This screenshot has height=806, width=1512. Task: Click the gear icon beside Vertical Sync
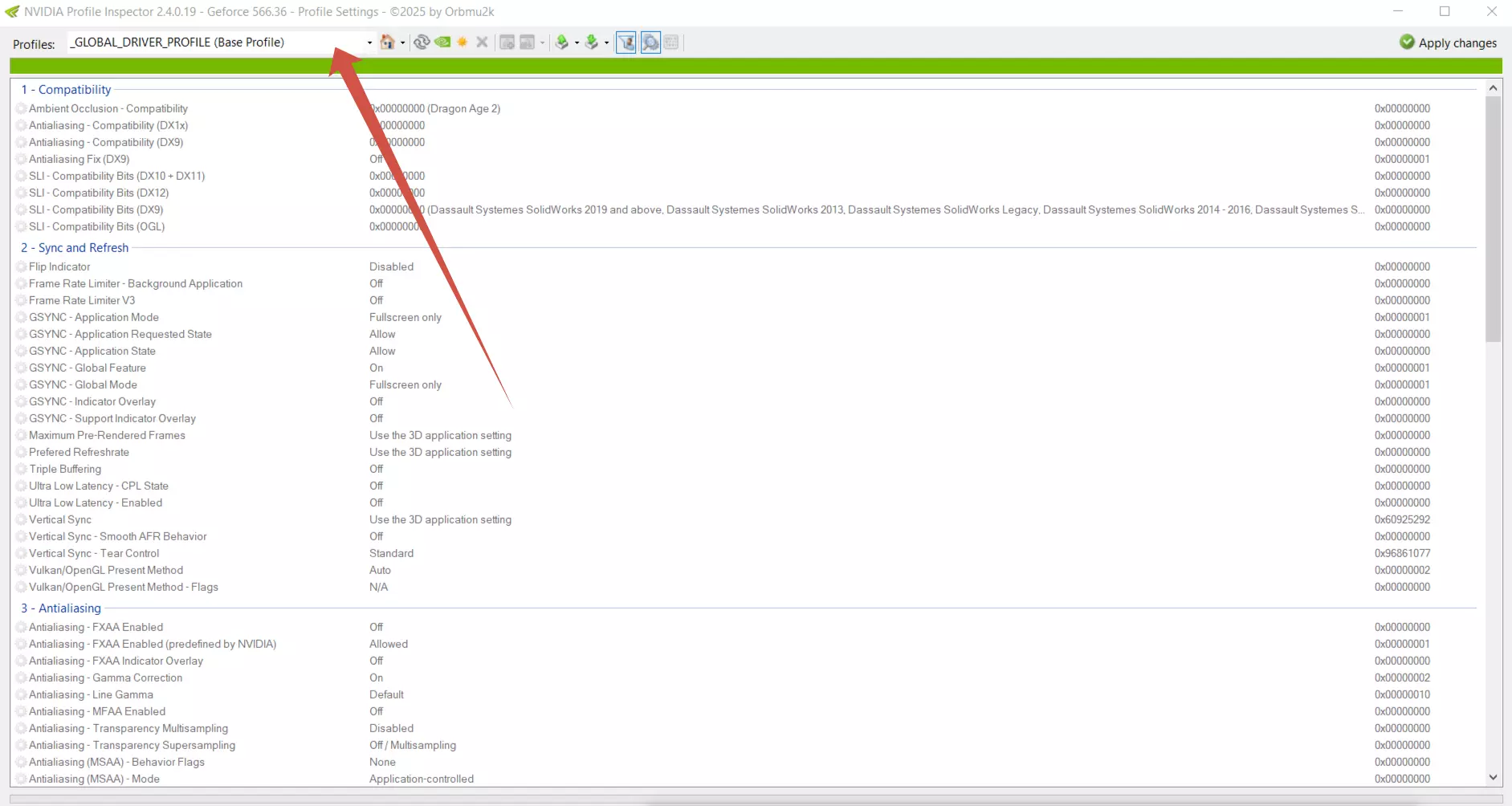[21, 520]
